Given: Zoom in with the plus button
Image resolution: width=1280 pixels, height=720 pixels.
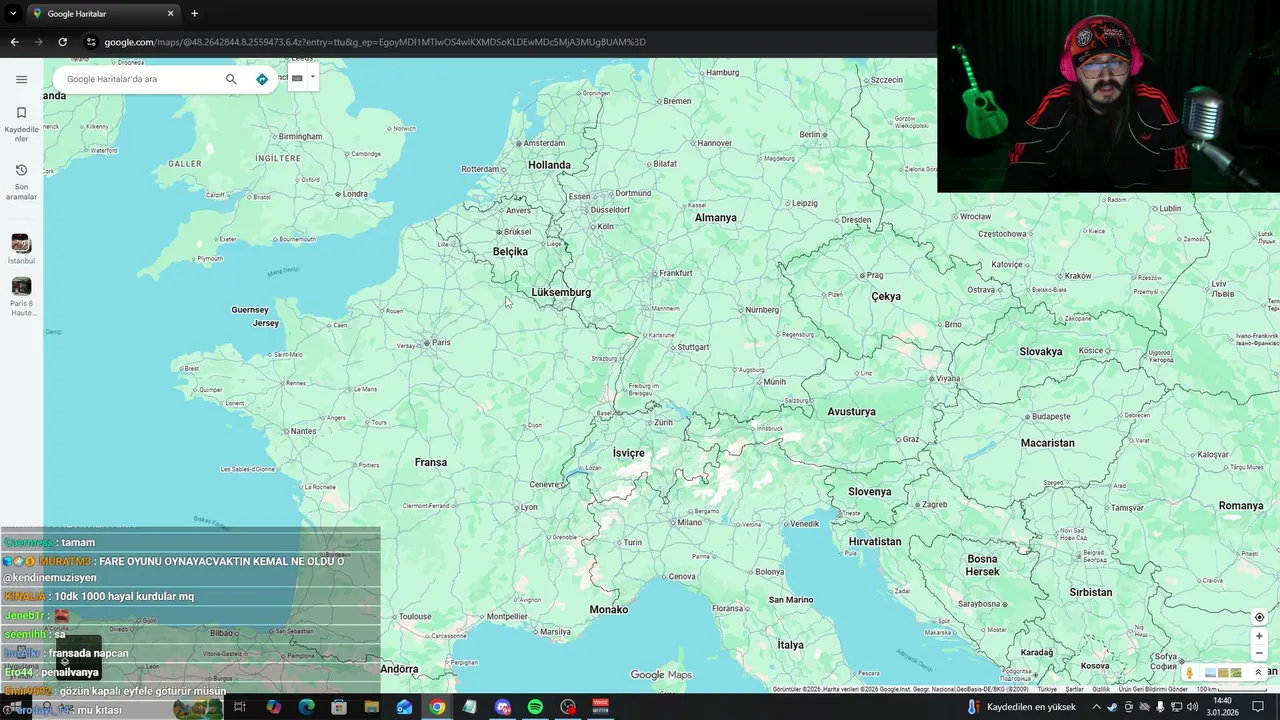Looking at the screenshot, I should 1259,636.
